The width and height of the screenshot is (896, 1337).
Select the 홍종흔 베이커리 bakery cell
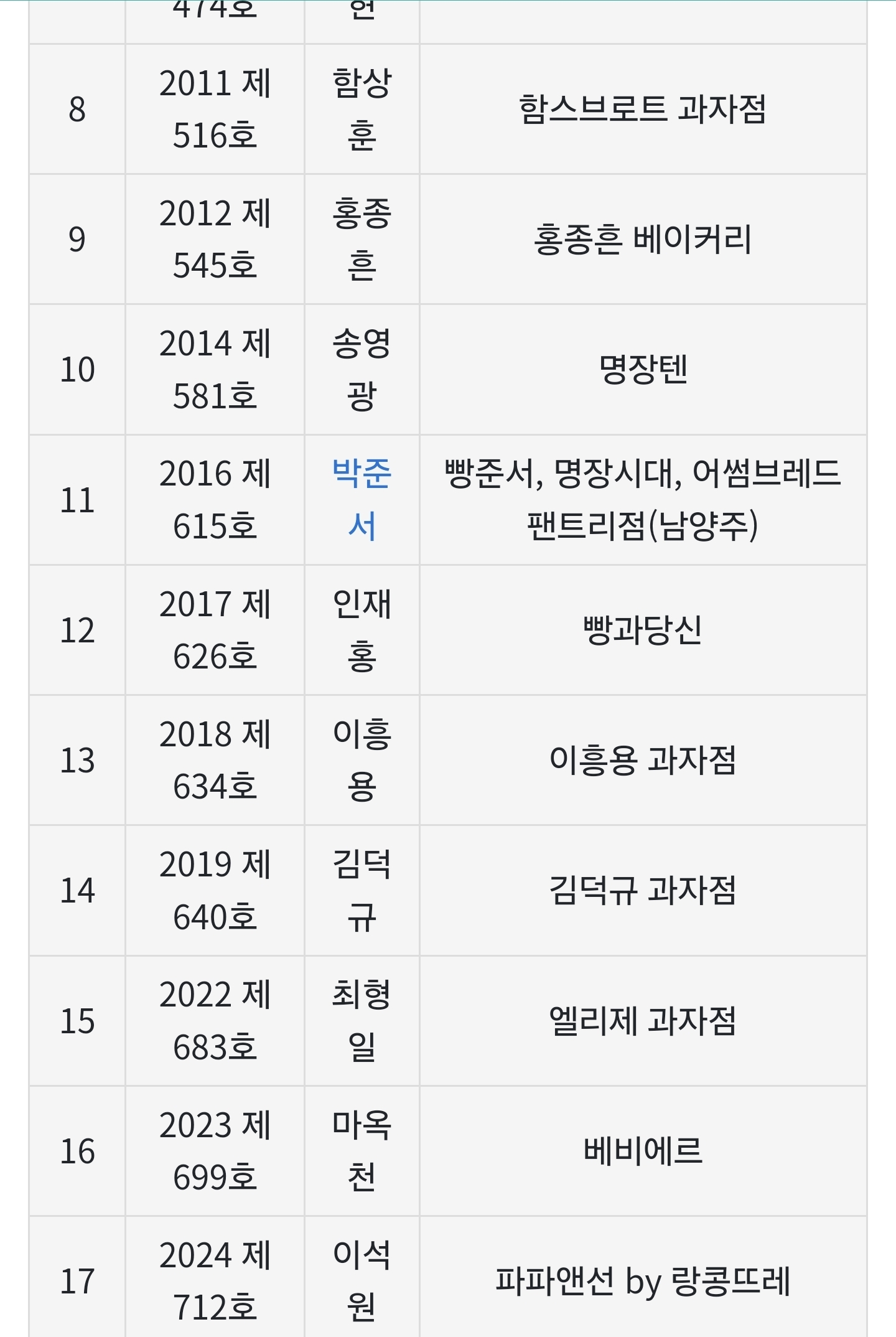point(643,240)
